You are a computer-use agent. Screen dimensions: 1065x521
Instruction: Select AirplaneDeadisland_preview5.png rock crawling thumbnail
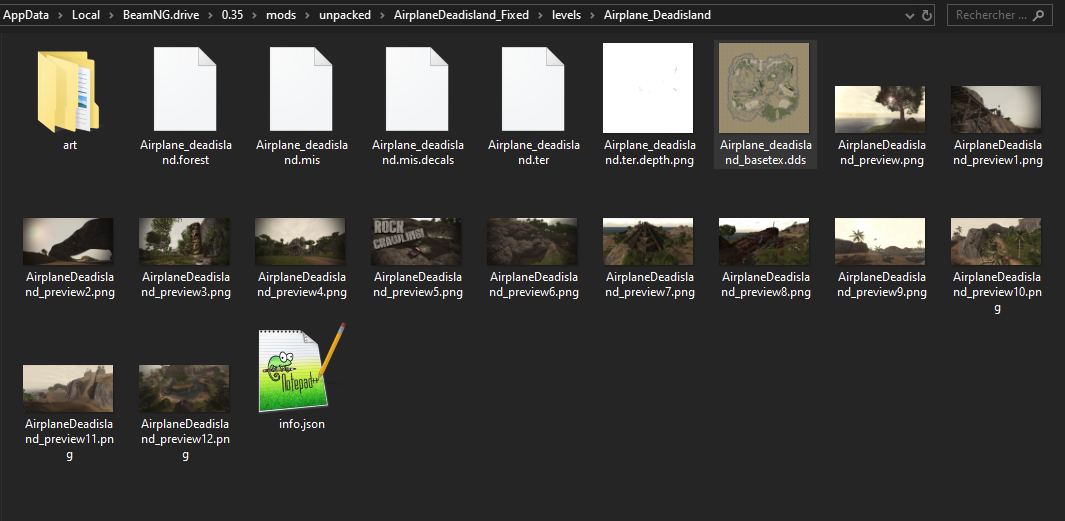pos(416,241)
